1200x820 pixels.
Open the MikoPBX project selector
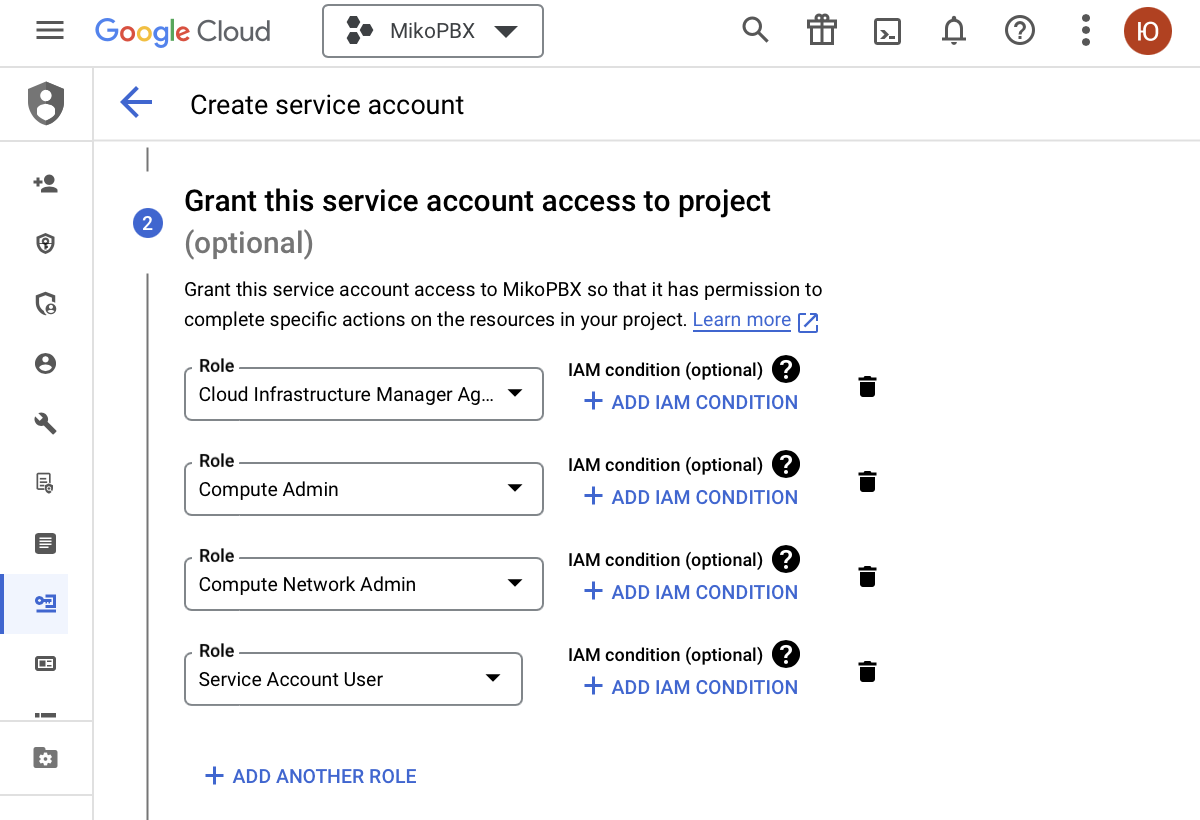click(432, 31)
